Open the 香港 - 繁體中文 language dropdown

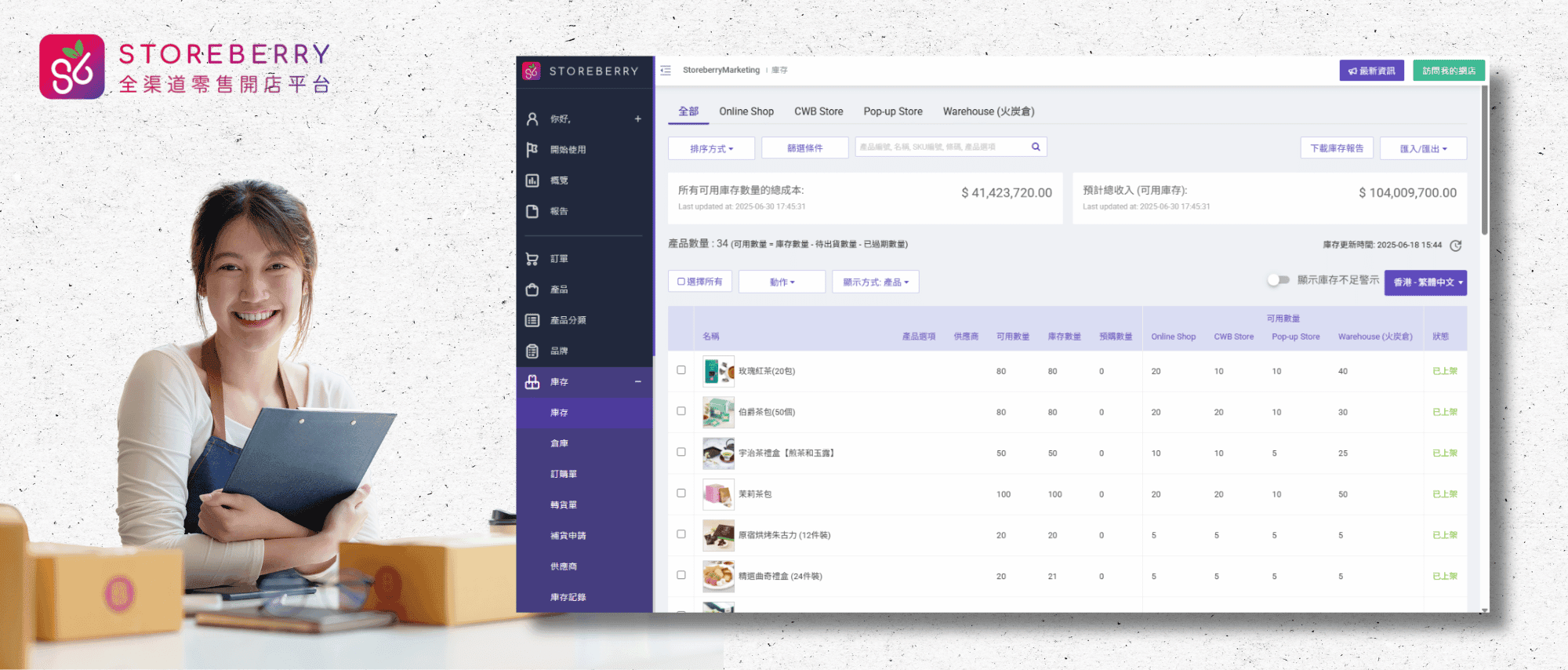(1425, 282)
